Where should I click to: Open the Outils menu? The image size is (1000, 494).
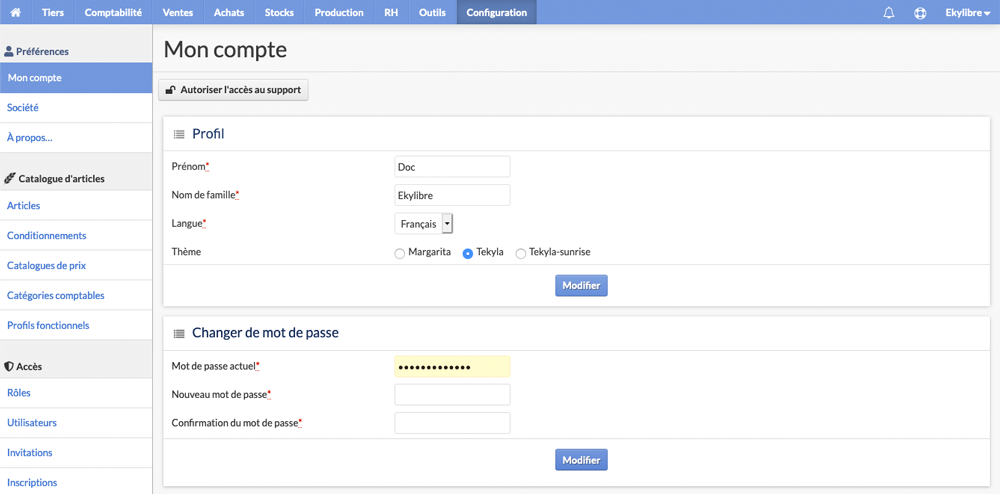click(432, 12)
